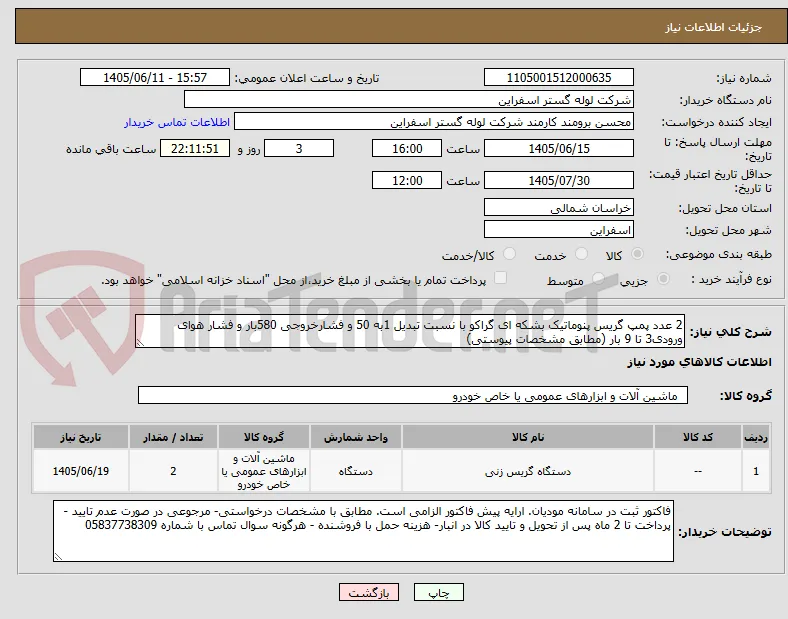Click the بازگشت (back) button
This screenshot has height=619, width=788.
click(369, 592)
